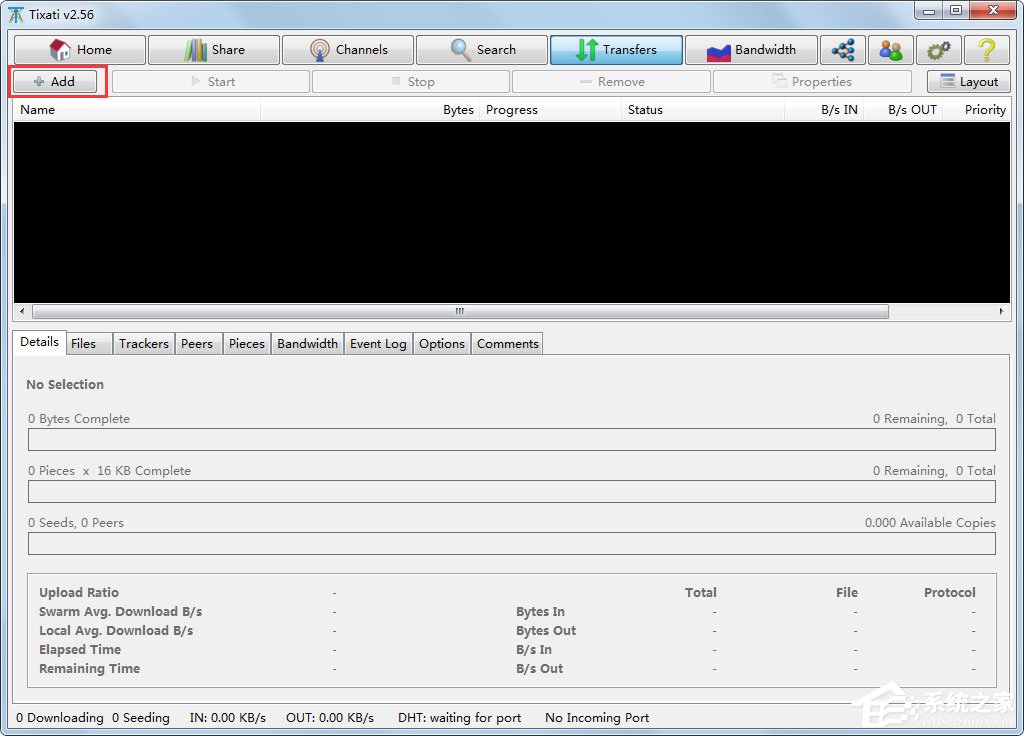
Task: Switch to the Comments tab
Action: (x=507, y=344)
